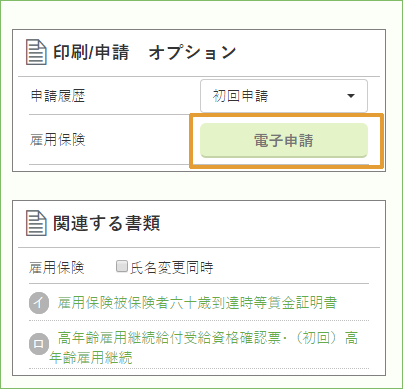This screenshot has width=403, height=389.
Task: Select the 初回申請 text in the combo box
Action: pyautogui.click(x=240, y=96)
